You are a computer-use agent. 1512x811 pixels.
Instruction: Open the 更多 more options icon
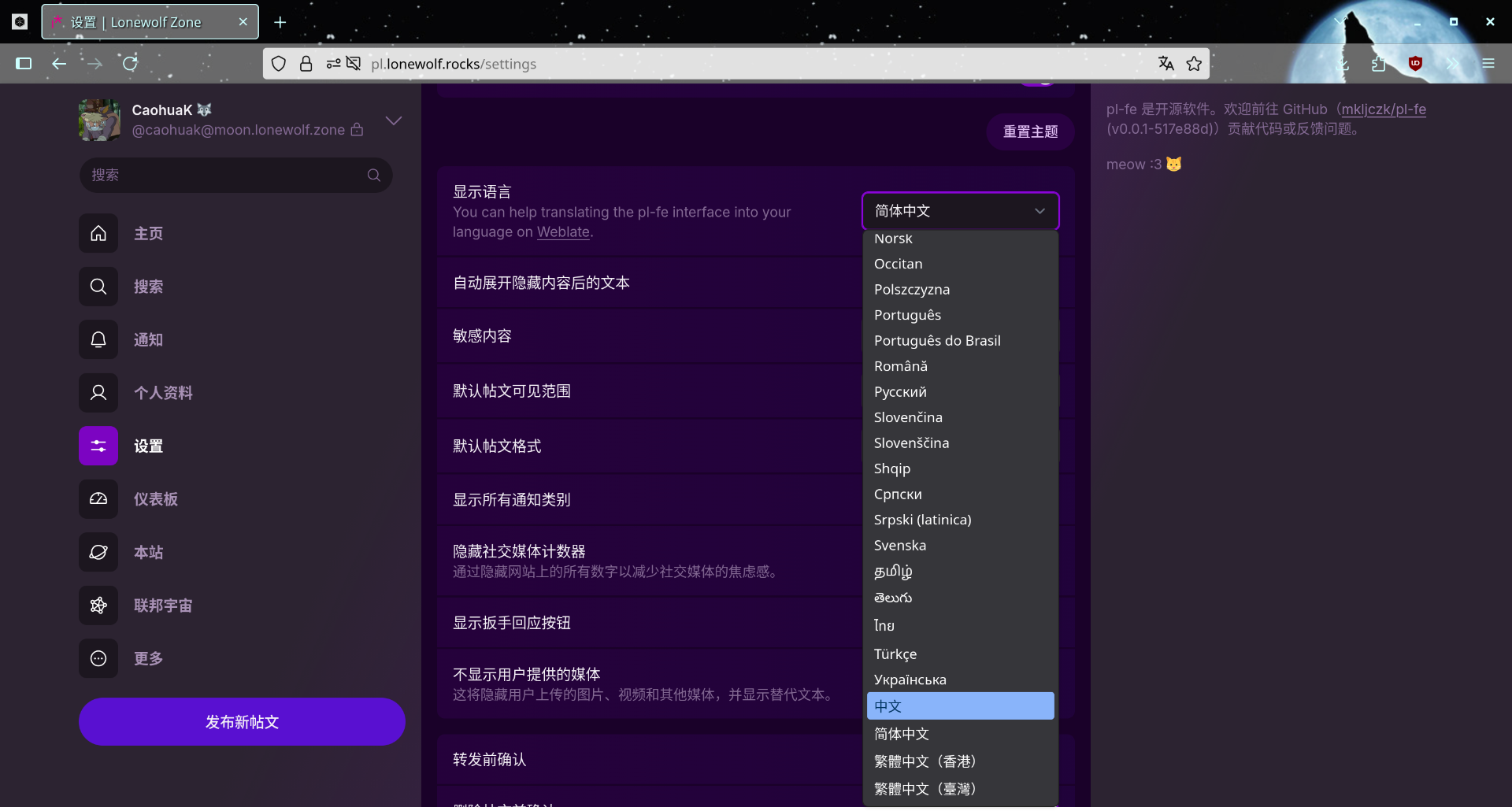click(98, 658)
